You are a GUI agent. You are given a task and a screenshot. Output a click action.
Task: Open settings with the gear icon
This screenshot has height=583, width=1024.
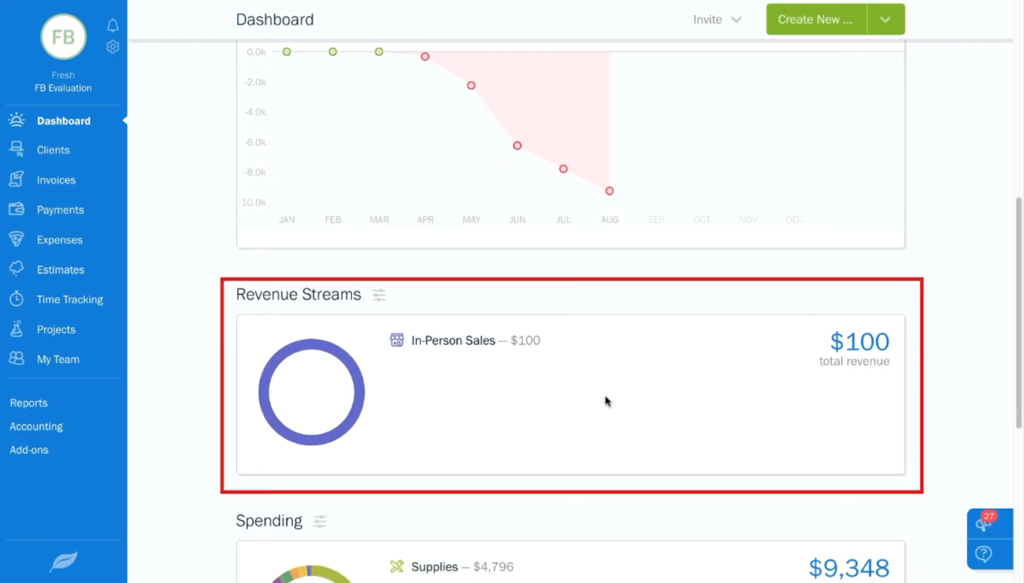point(112,46)
